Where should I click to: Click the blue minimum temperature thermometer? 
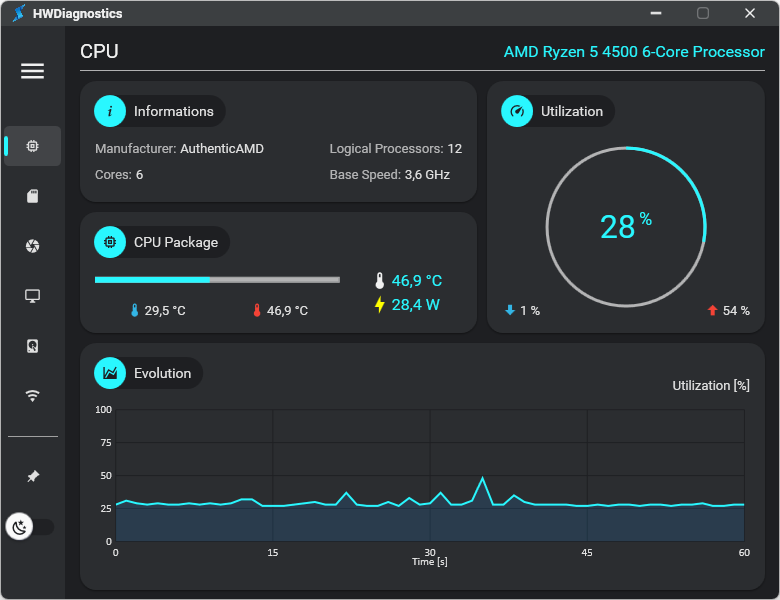(x=134, y=310)
